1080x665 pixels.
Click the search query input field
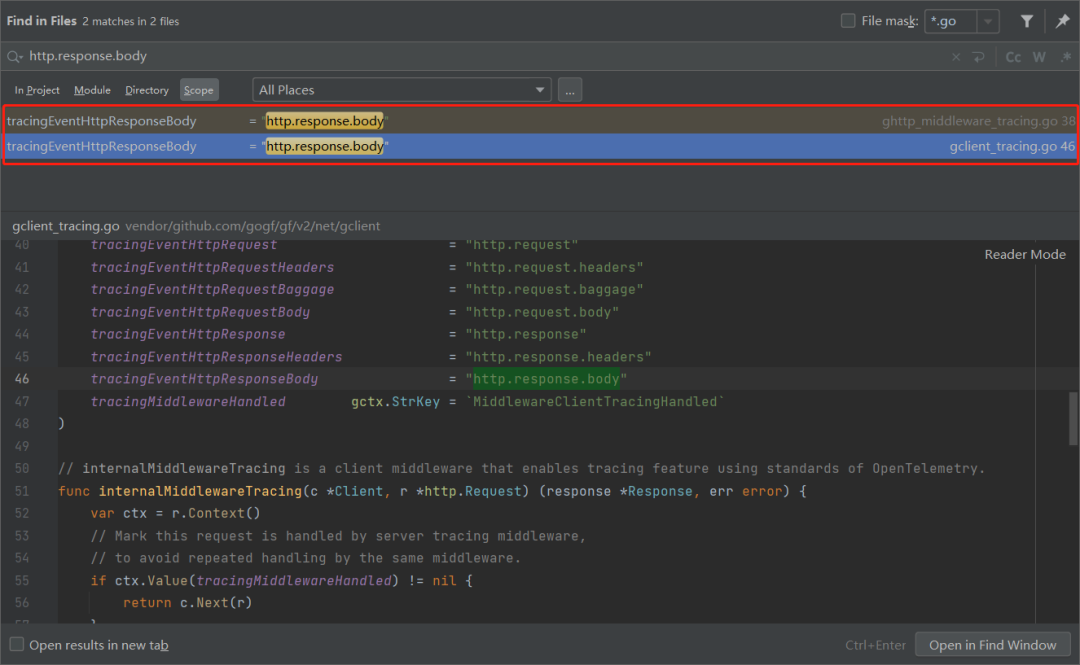(x=482, y=57)
